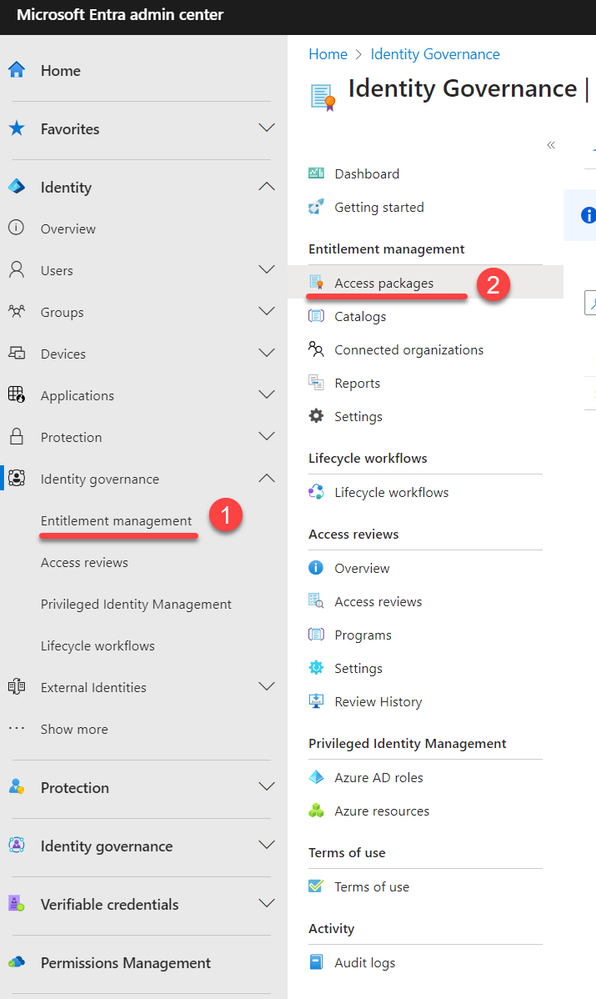Click the Terms of use checkmark icon

tap(316, 886)
